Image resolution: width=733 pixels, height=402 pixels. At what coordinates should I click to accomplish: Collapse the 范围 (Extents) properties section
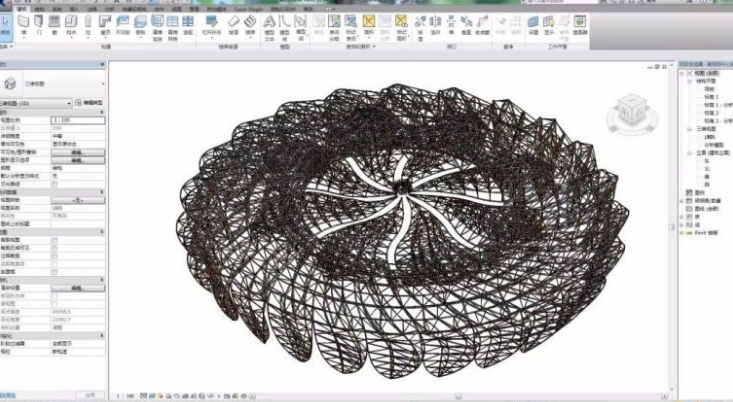pos(102,232)
